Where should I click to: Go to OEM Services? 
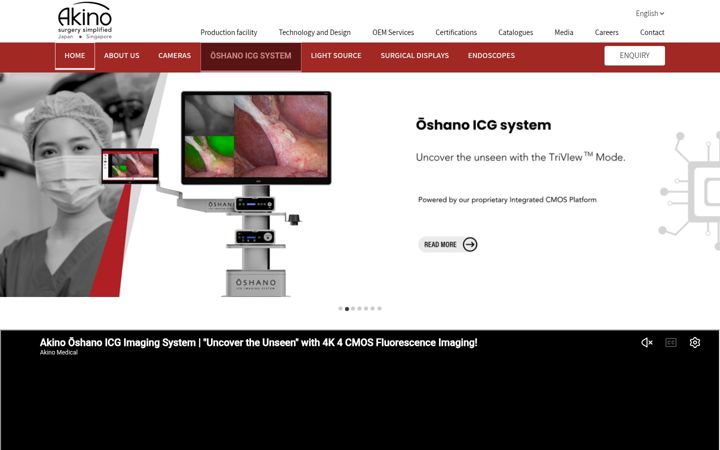pyautogui.click(x=393, y=32)
